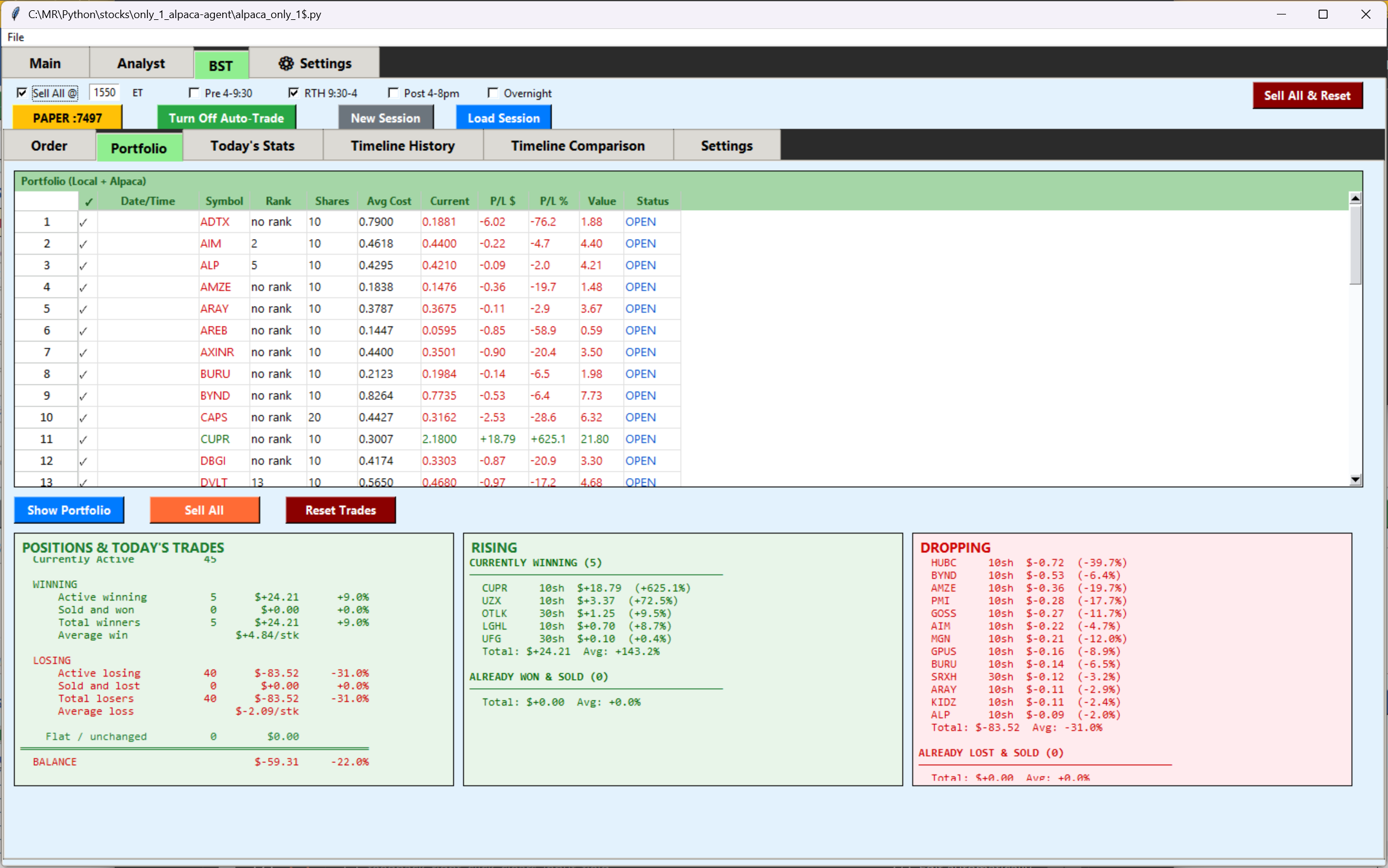Toggle the checkmark on the ADTX row
Image resolution: width=1388 pixels, height=868 pixels.
(83, 222)
